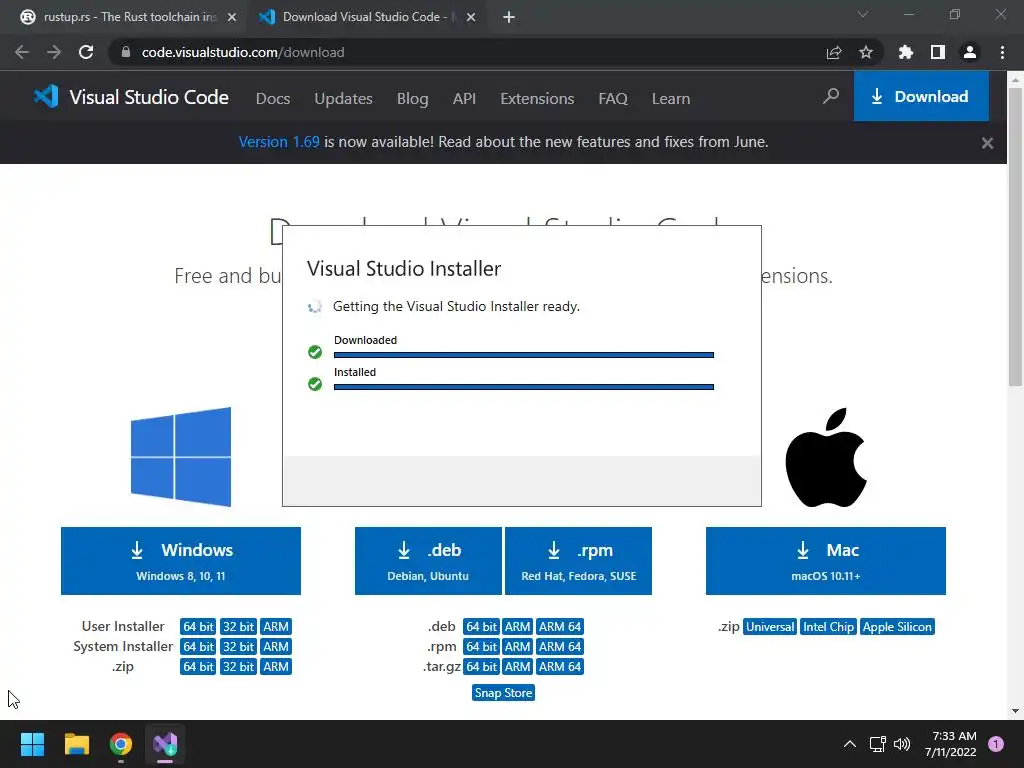Open the API nav link
Image resolution: width=1024 pixels, height=768 pixels.
click(x=464, y=99)
